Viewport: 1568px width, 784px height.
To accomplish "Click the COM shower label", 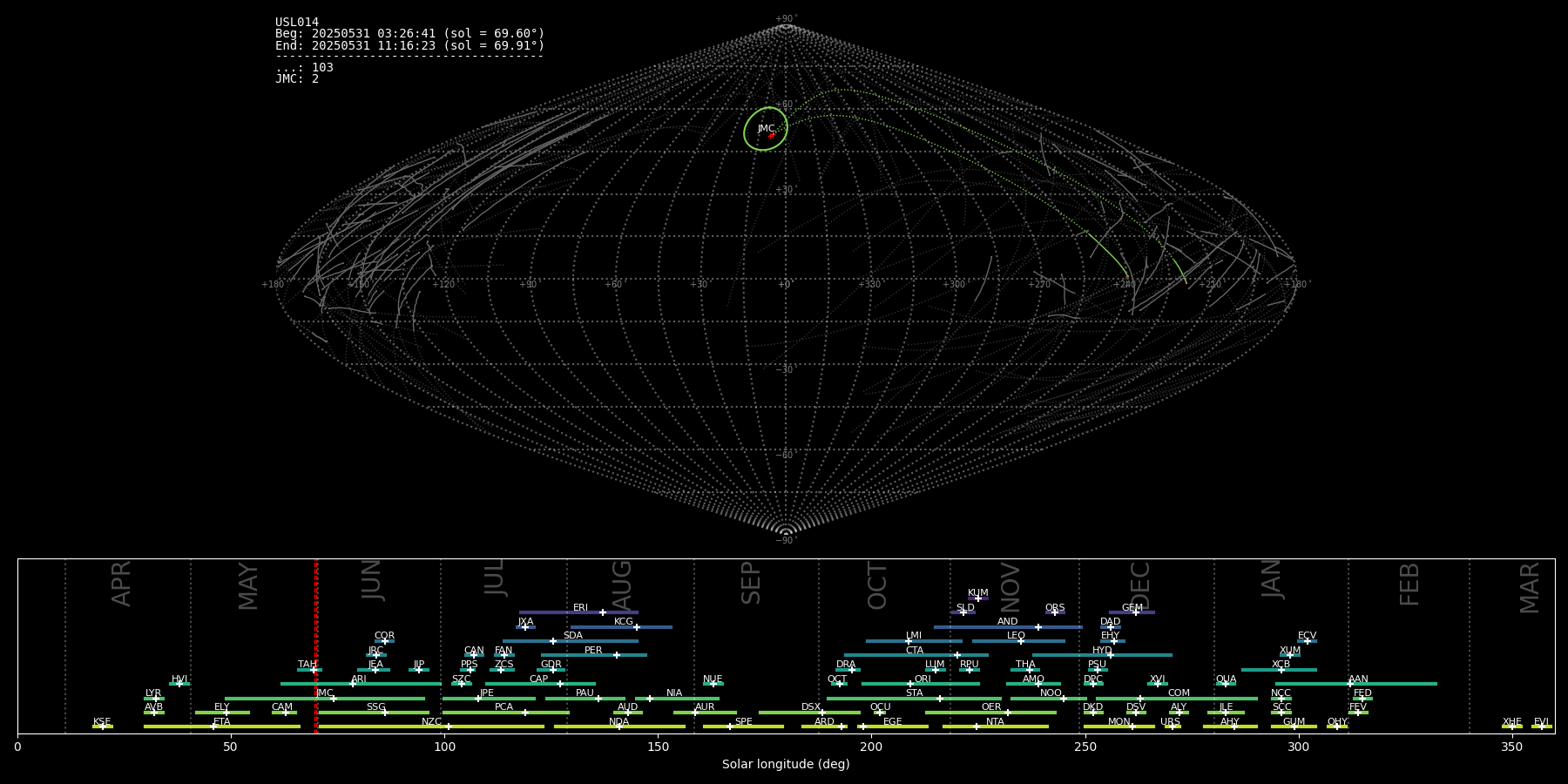I will [1179, 693].
